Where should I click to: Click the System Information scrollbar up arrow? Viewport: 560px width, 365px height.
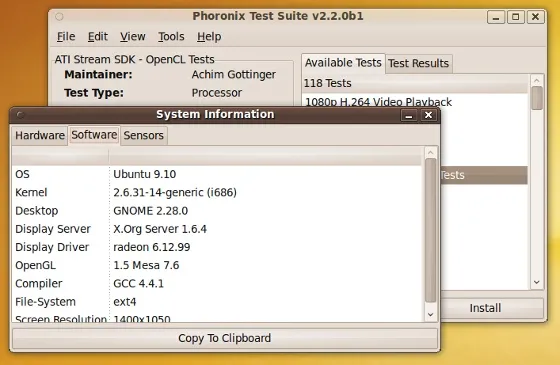click(x=430, y=153)
